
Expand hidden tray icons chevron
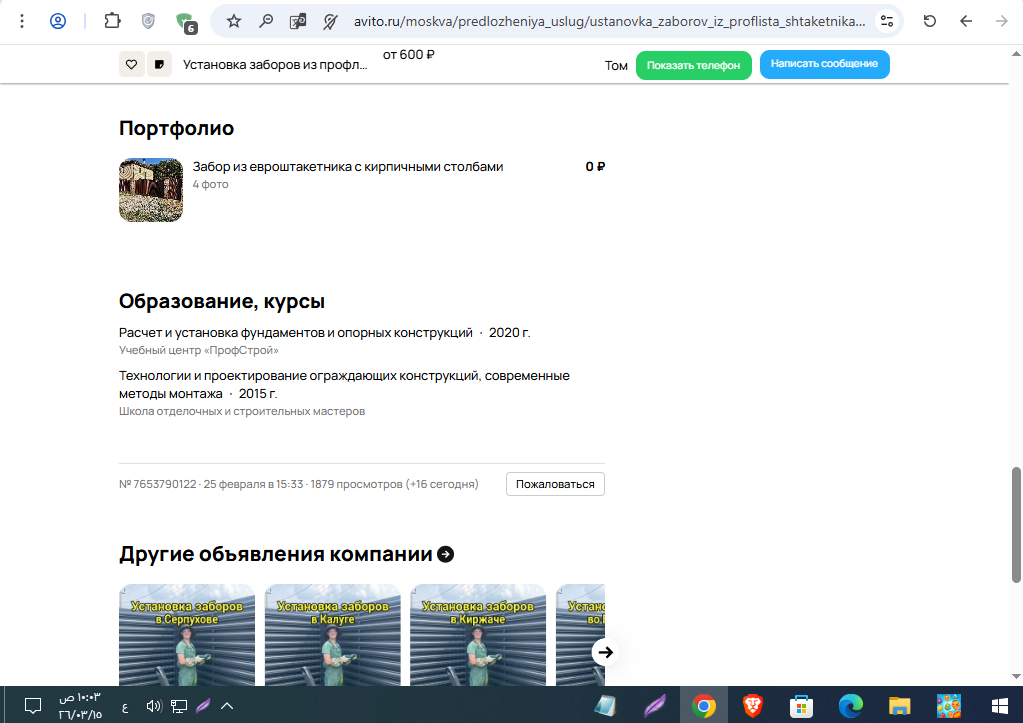227,705
